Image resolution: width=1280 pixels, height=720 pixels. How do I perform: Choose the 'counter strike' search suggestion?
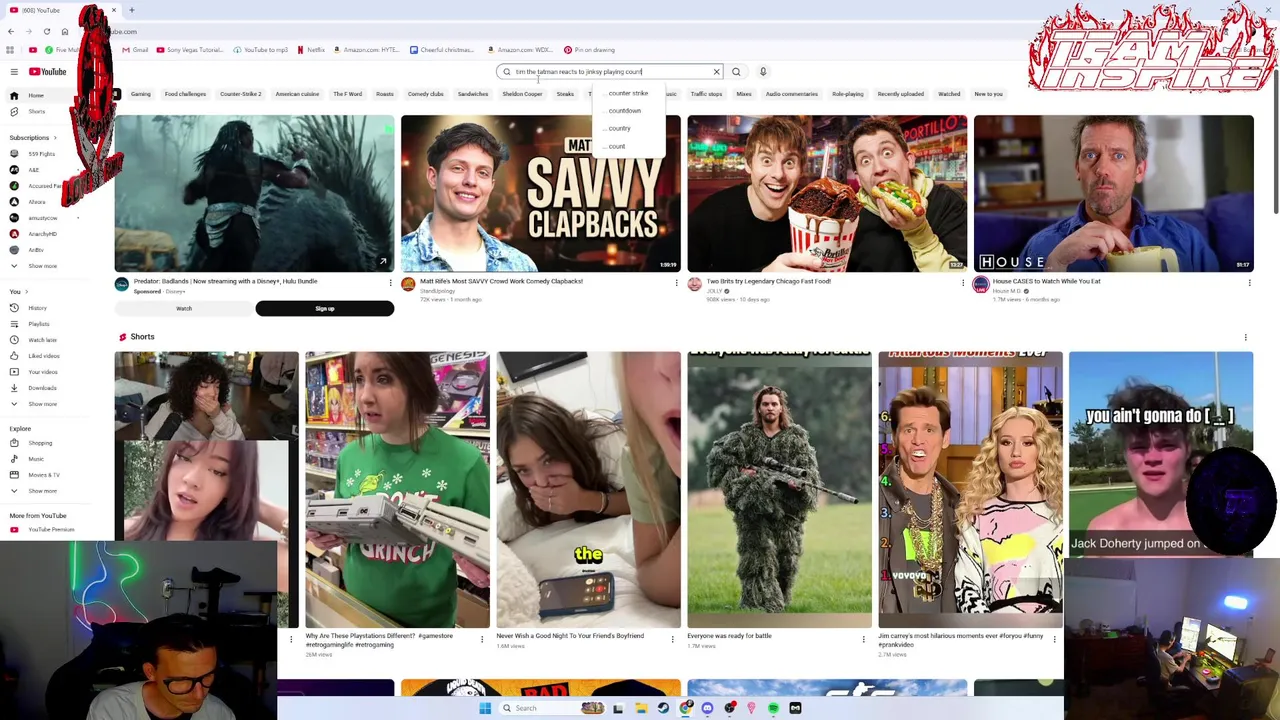(628, 93)
